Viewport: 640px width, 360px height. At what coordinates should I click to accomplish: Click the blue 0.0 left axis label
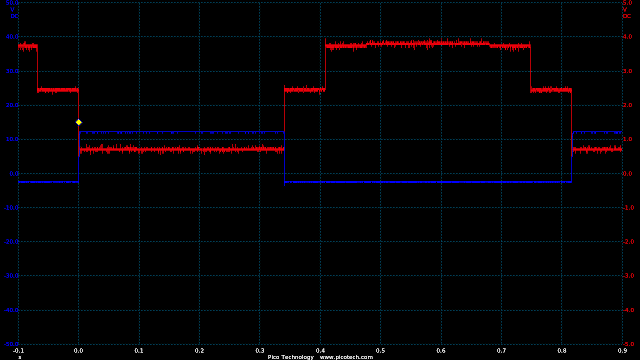[13, 173]
